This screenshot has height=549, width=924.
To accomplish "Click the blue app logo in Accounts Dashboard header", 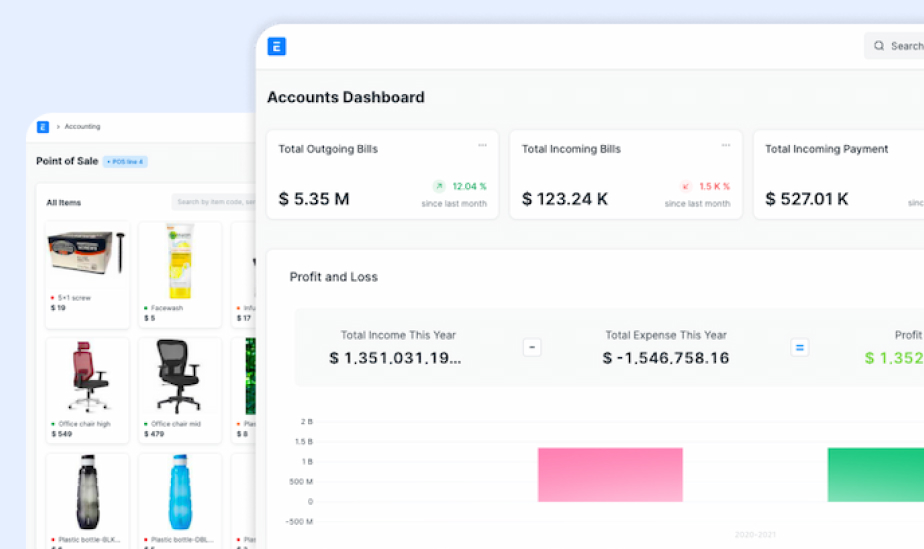I will tap(276, 46).
